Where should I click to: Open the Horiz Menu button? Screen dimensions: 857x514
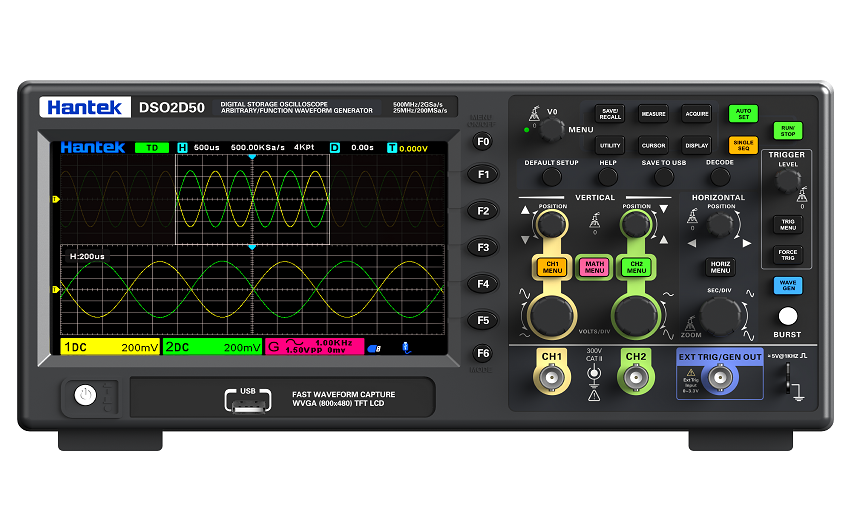[720, 267]
